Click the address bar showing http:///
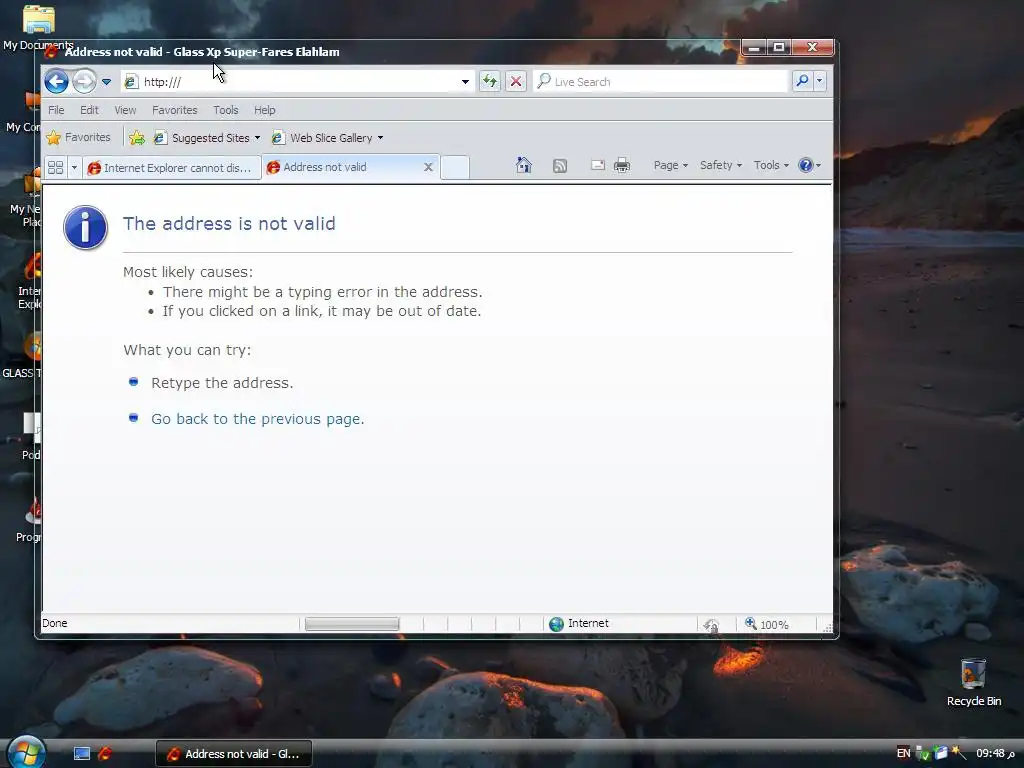 tap(297, 82)
